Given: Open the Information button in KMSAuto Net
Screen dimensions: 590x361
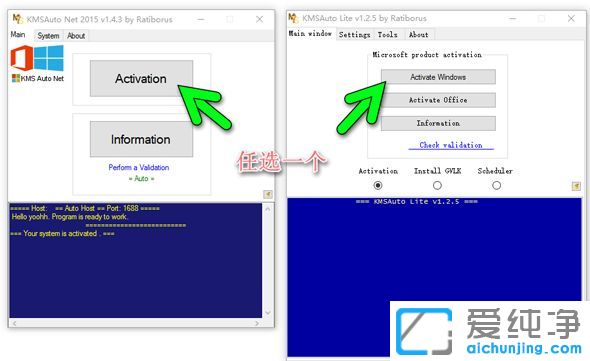Looking at the screenshot, I should click(141, 139).
